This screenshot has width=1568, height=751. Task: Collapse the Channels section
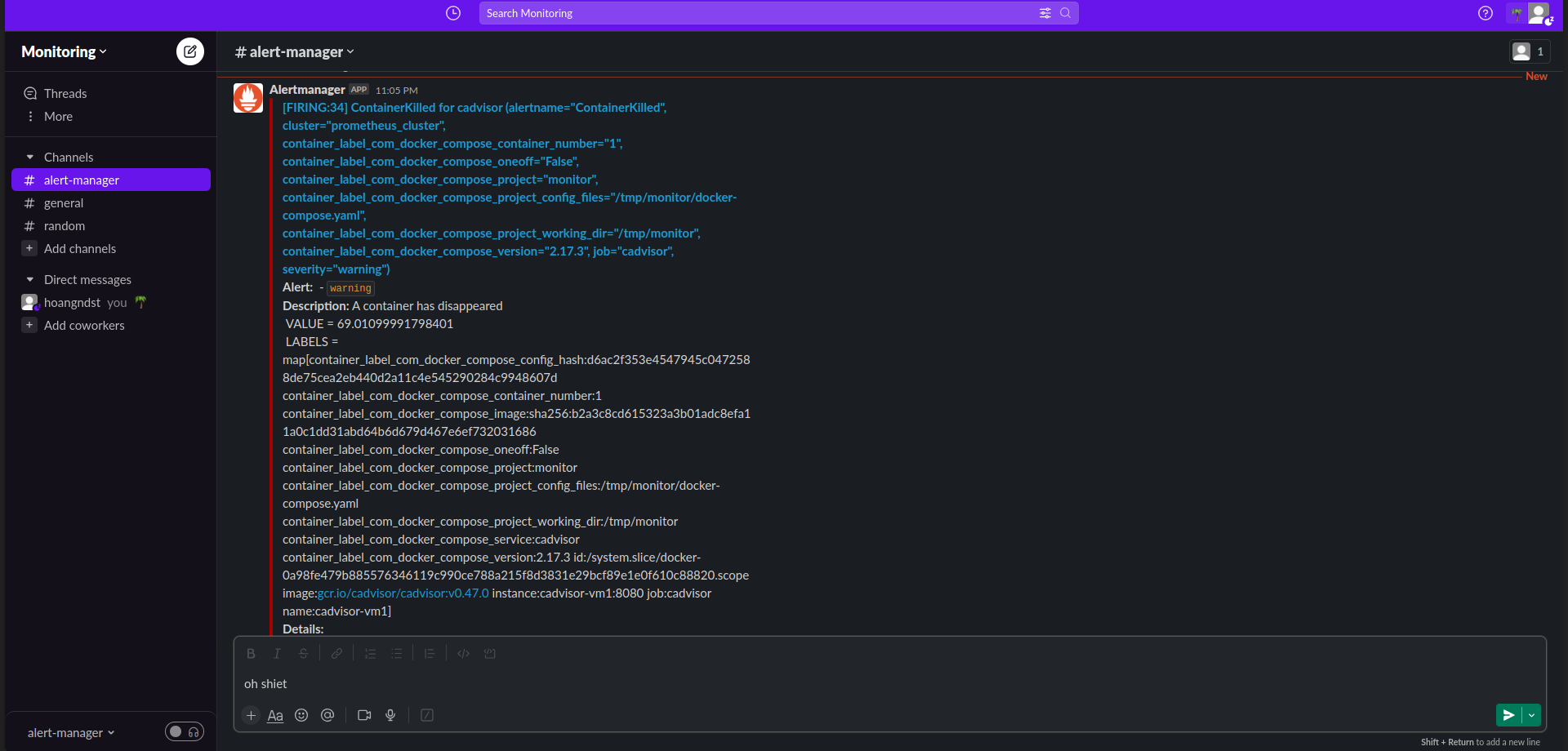tap(30, 157)
